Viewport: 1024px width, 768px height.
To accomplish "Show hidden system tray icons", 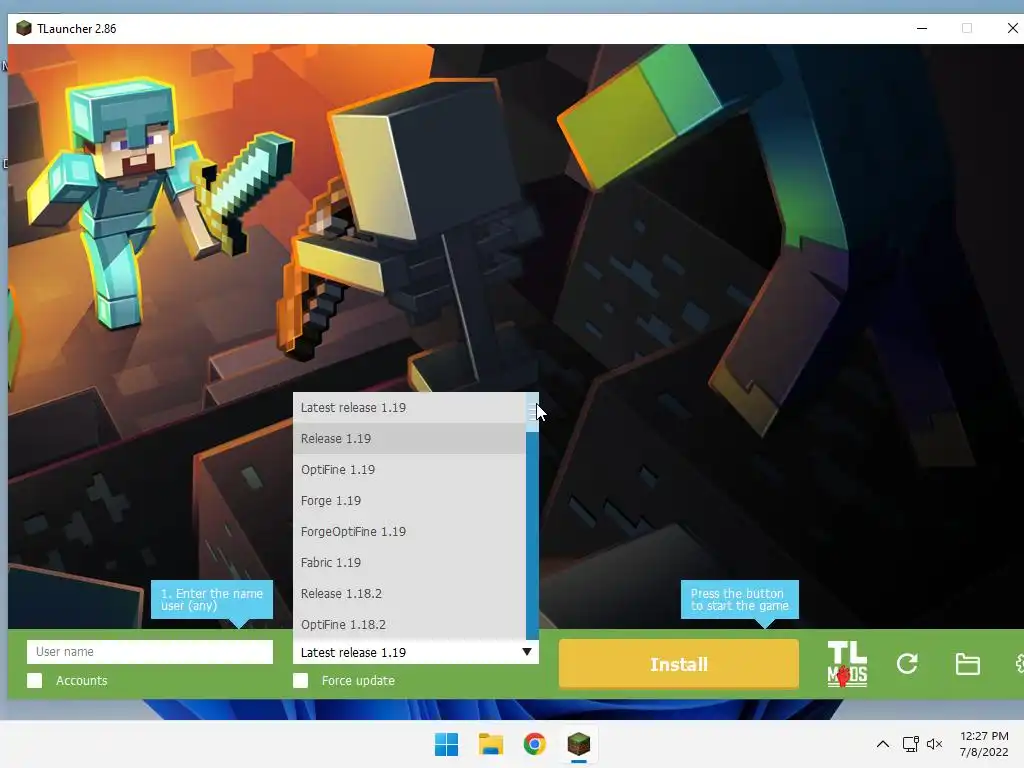I will pyautogui.click(x=882, y=744).
